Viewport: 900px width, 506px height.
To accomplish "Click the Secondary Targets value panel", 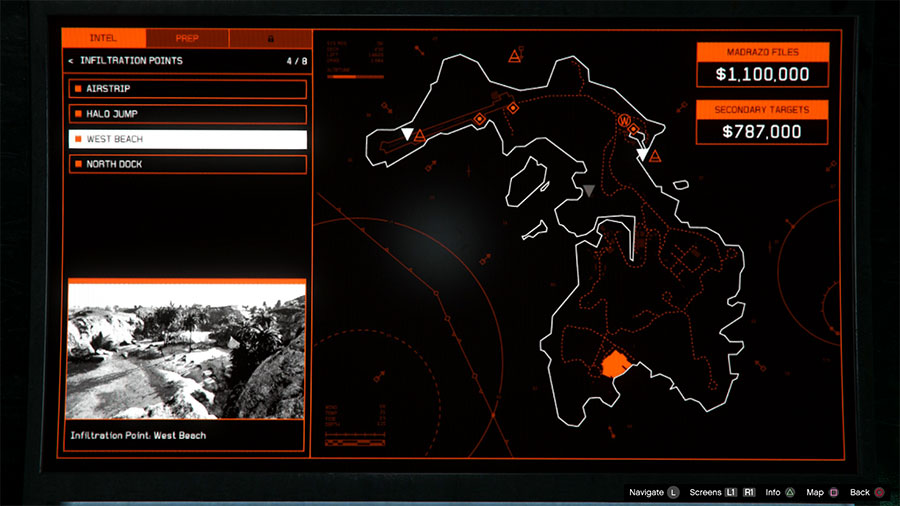I will pyautogui.click(x=762, y=122).
